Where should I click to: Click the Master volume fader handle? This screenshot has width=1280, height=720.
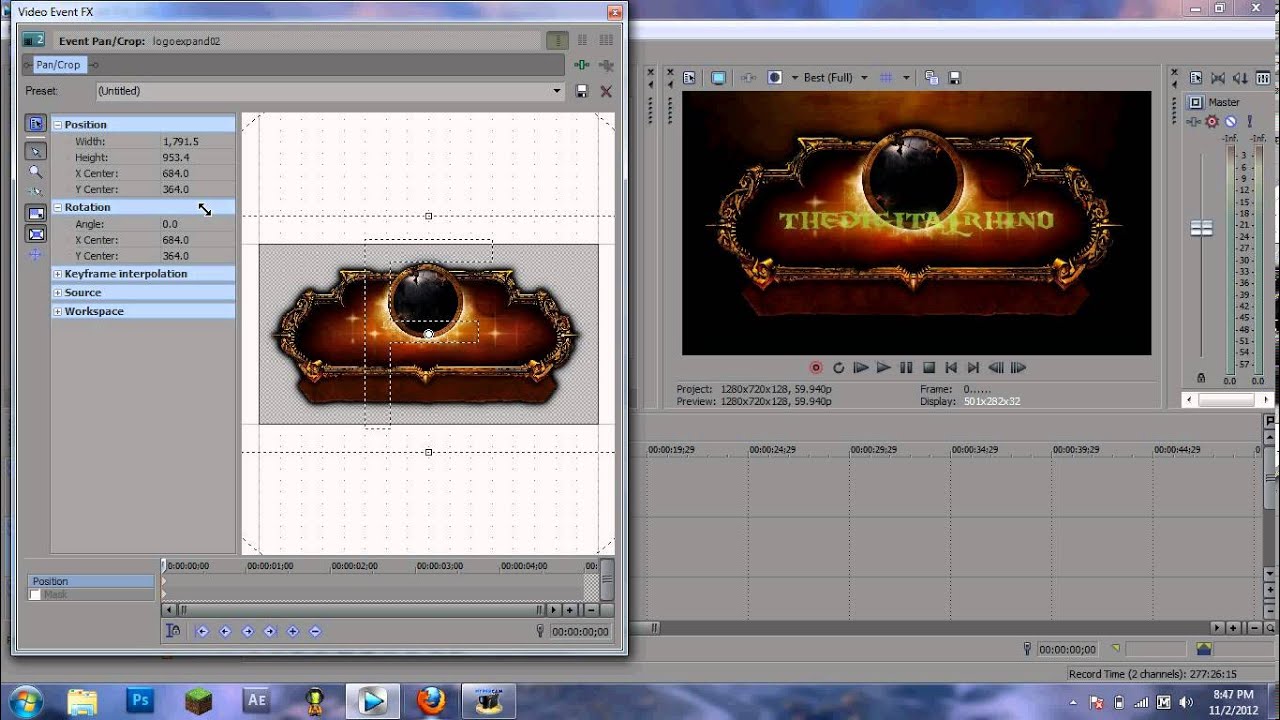pos(1201,228)
